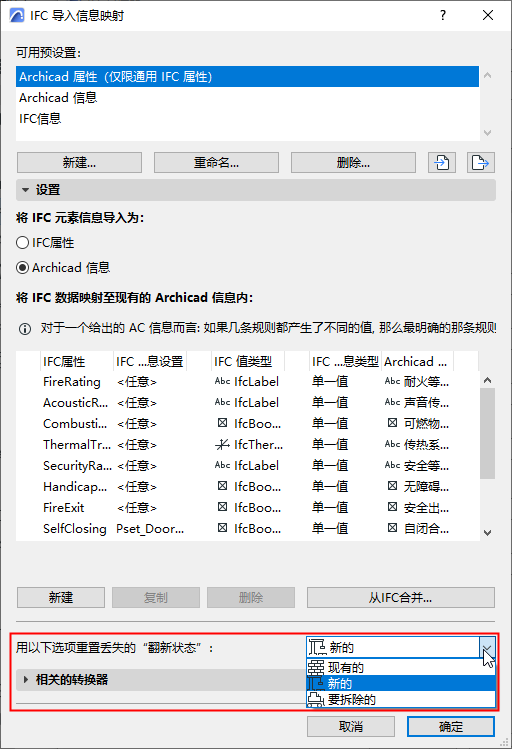
Task: Click the 从IFC合并... button
Action: 401,598
